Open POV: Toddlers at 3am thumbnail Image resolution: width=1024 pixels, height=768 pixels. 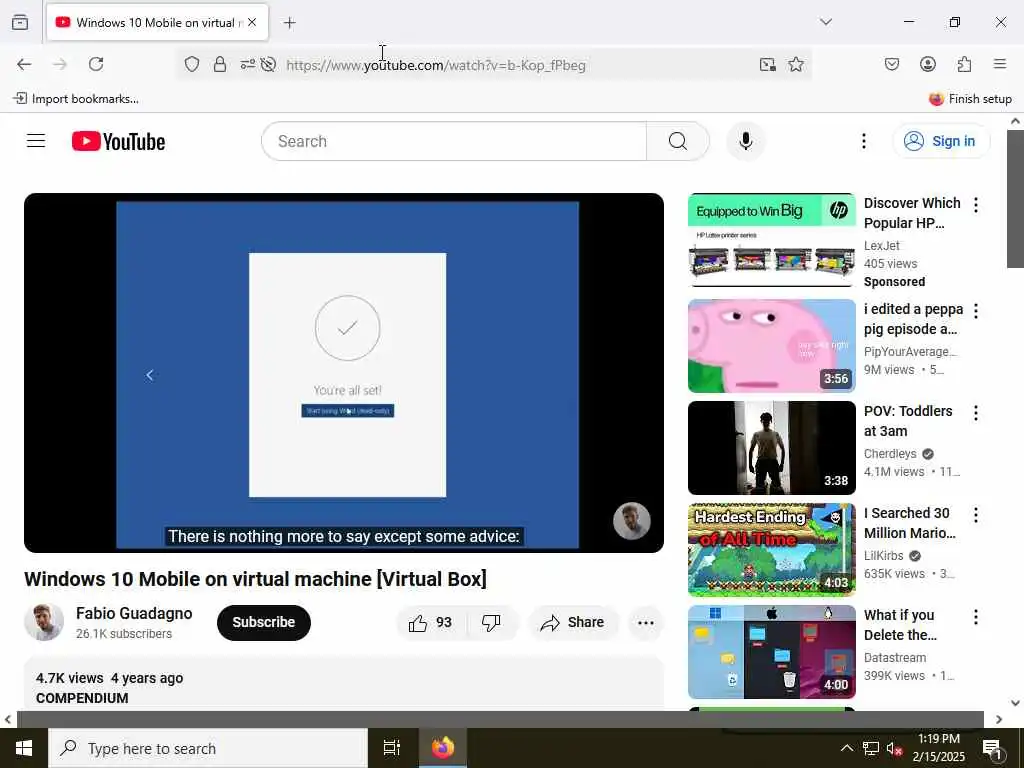click(x=771, y=447)
